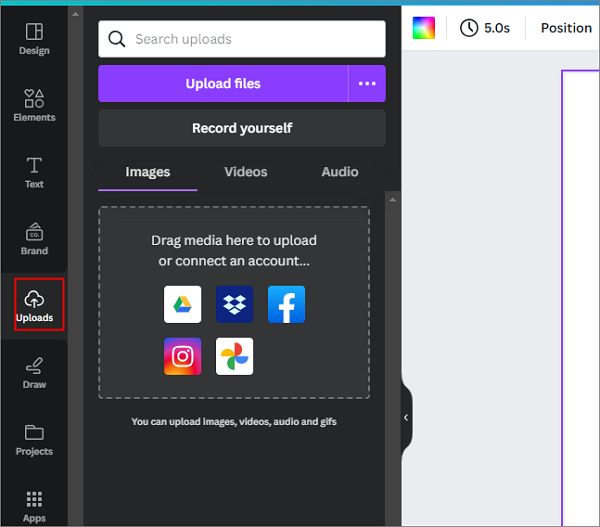Click the 'Drag media here to upload' text
This screenshot has height=527, width=600.
pyautogui.click(x=234, y=240)
